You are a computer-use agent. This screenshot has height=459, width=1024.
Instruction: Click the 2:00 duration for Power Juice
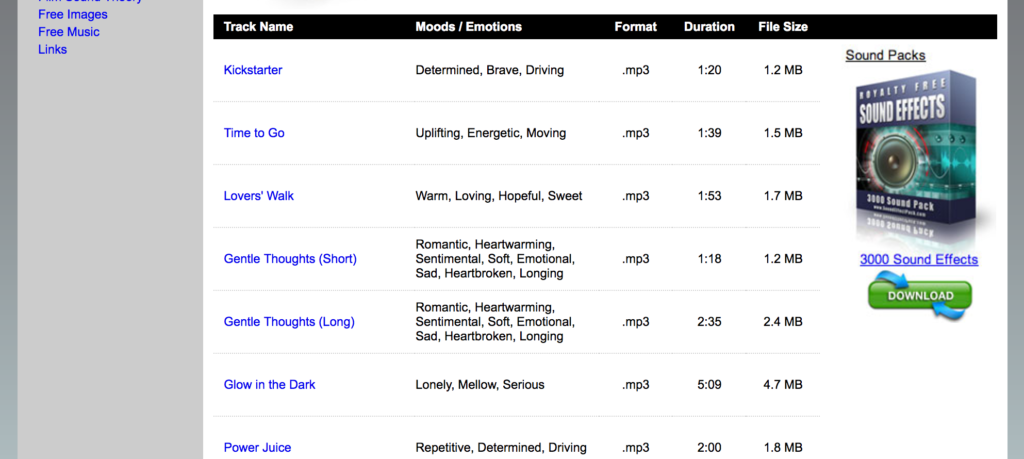(709, 447)
